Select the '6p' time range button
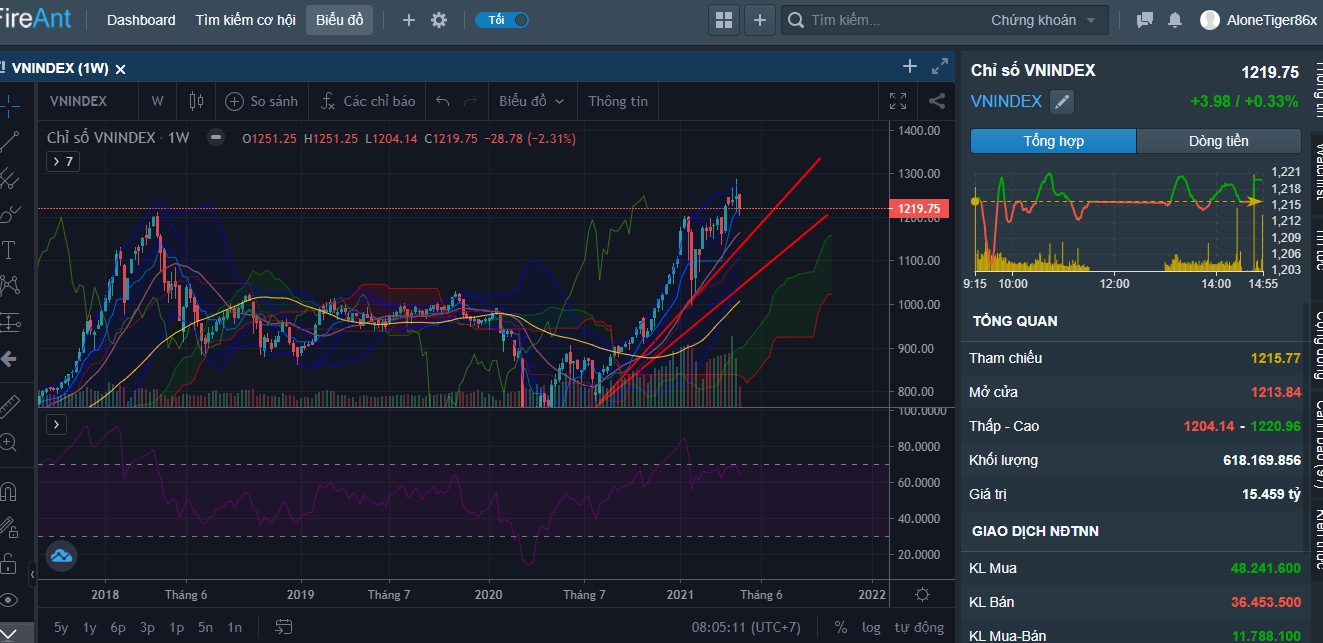 click(118, 628)
